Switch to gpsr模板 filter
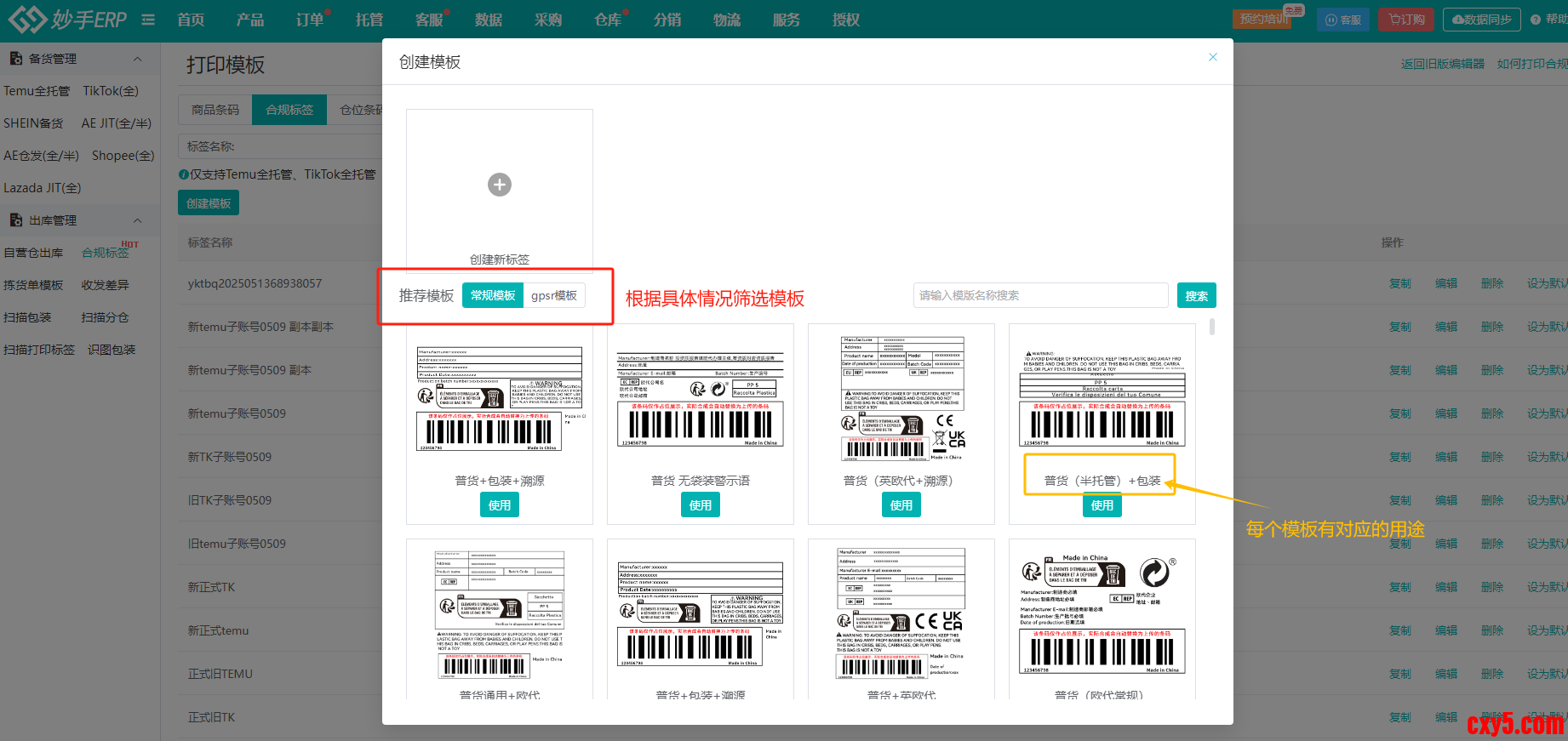The width and height of the screenshot is (1568, 741). coord(554,295)
